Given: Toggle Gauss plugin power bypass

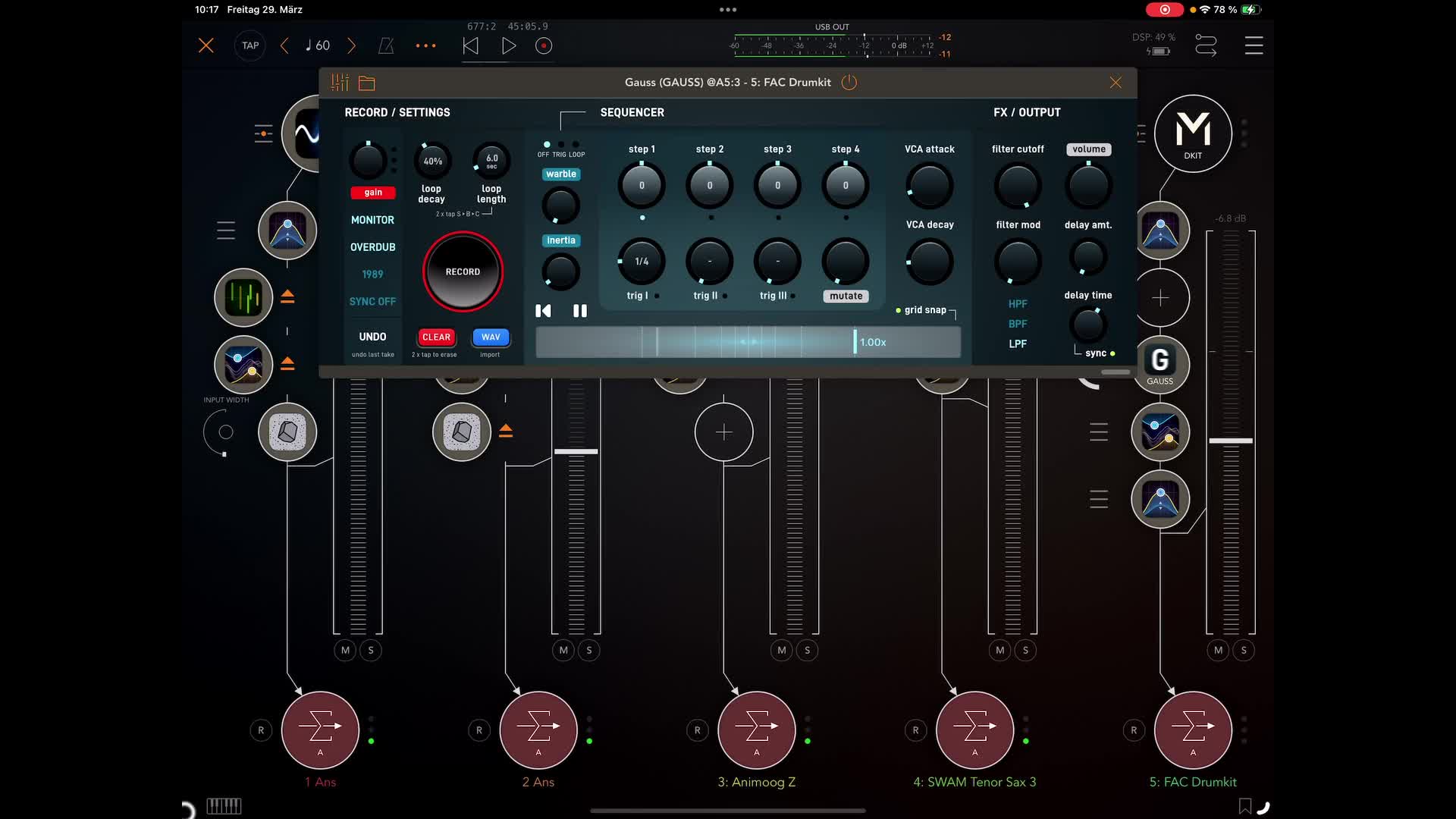Looking at the screenshot, I should click(x=849, y=82).
